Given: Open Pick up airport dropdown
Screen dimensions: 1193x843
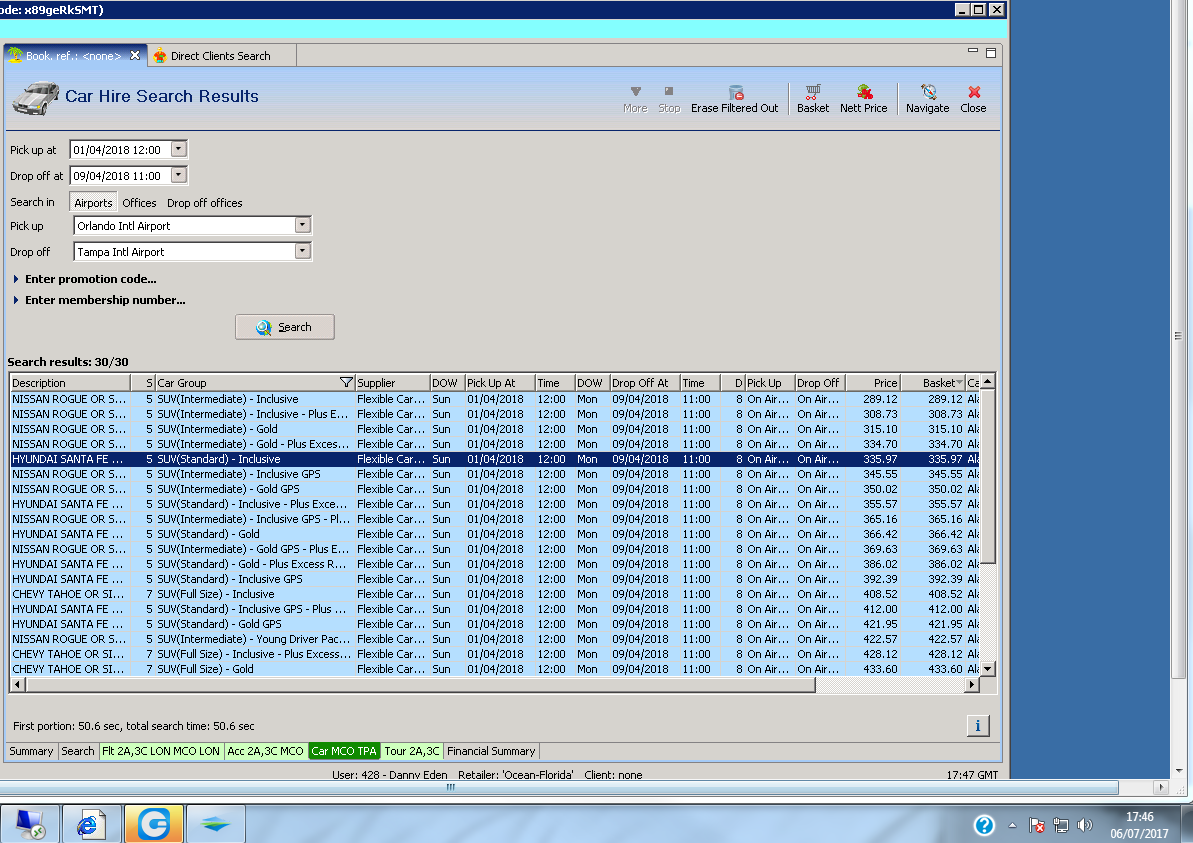Looking at the screenshot, I should pyautogui.click(x=303, y=225).
